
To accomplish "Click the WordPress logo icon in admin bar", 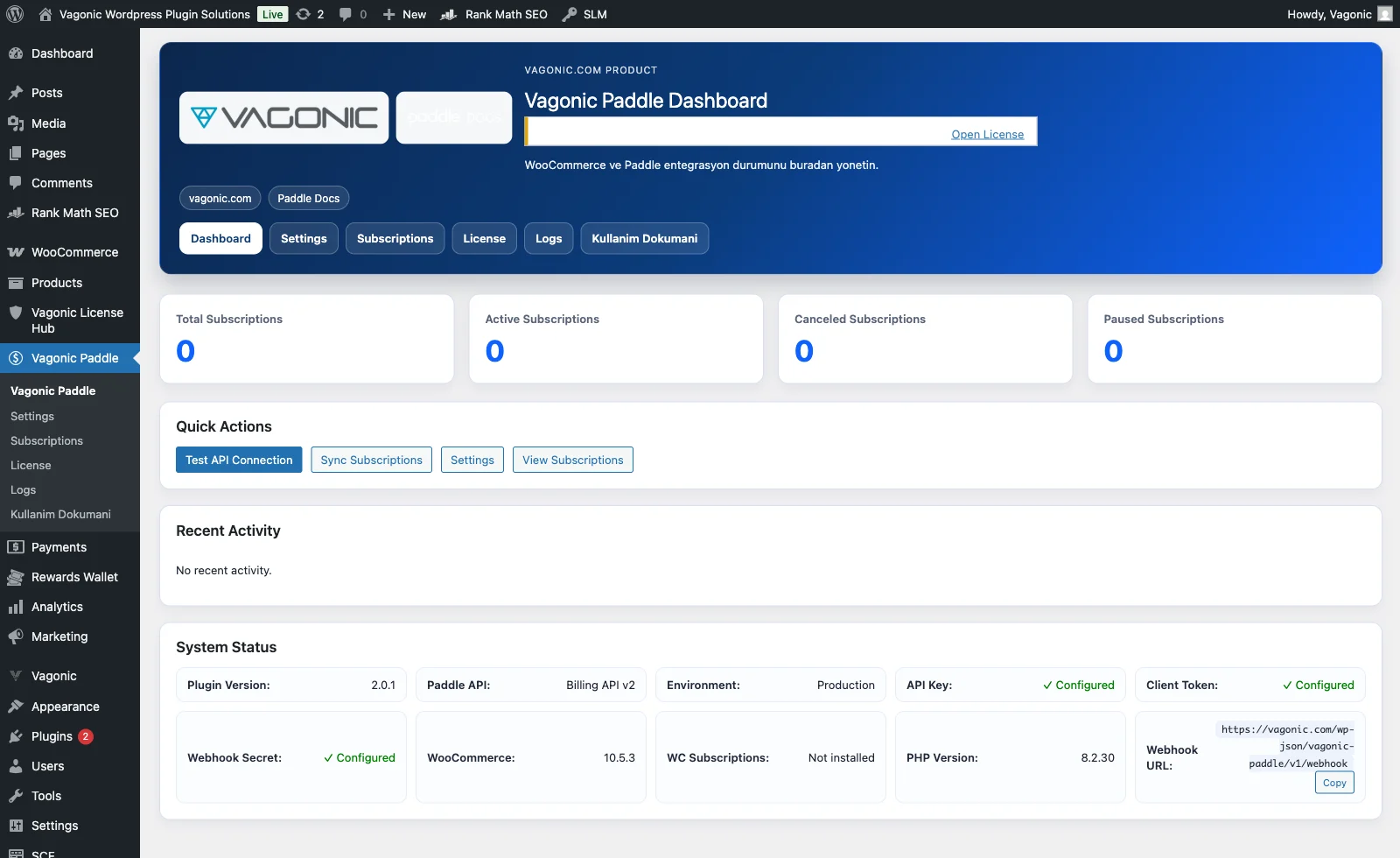I will click(15, 14).
